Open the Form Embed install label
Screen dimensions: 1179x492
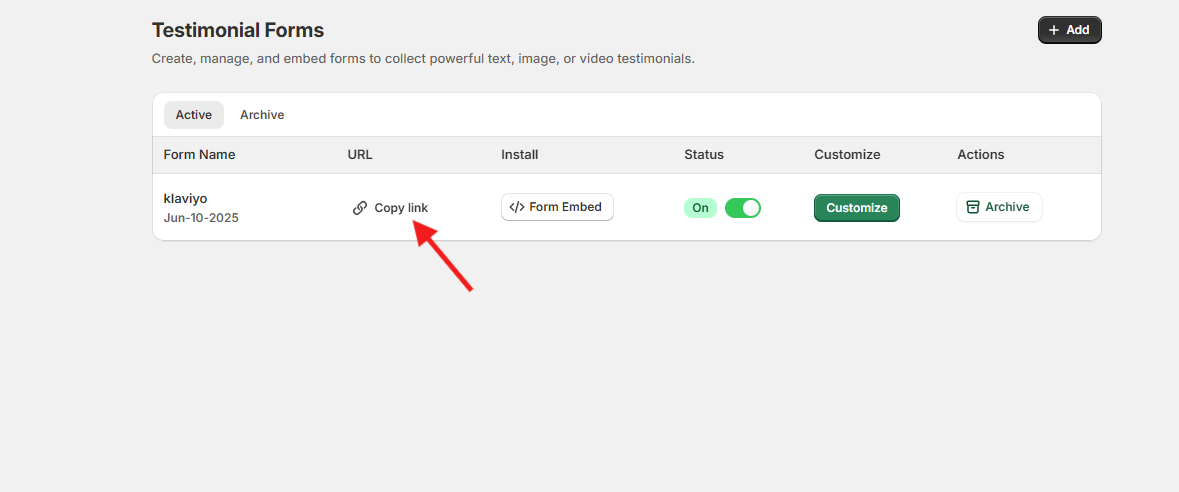566,207
